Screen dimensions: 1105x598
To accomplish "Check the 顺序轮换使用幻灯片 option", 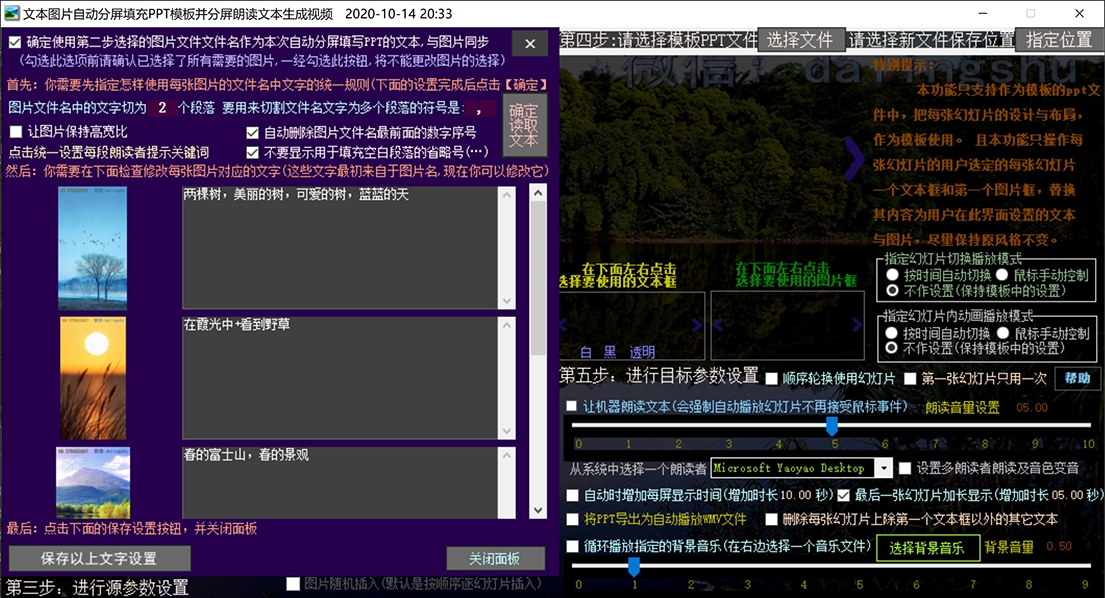I will 773,379.
